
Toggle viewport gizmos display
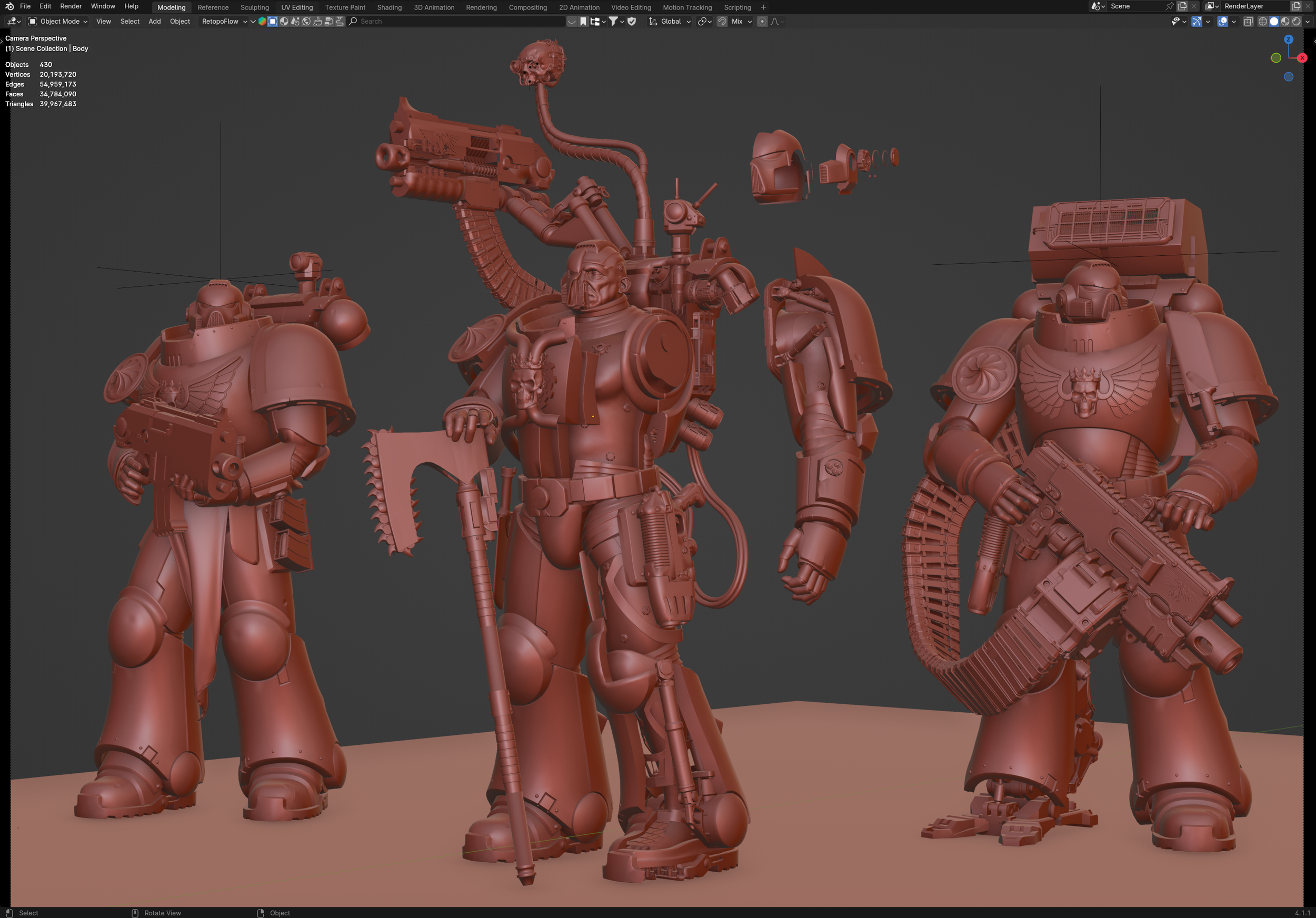[x=1197, y=21]
